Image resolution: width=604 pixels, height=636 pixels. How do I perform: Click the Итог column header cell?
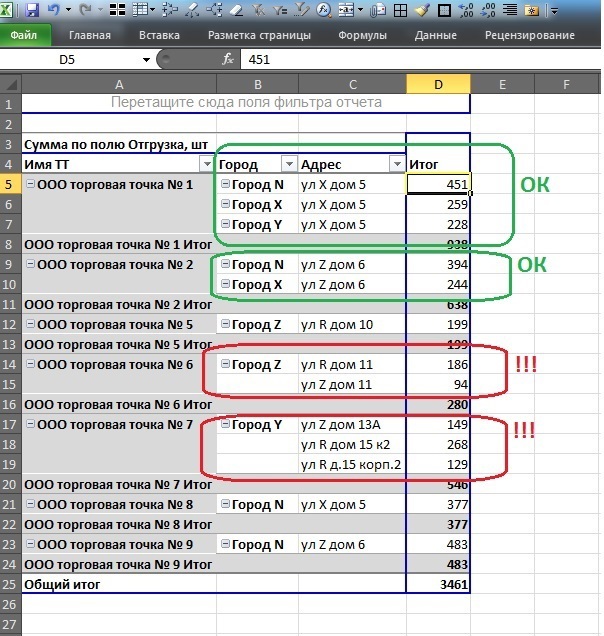tap(438, 164)
